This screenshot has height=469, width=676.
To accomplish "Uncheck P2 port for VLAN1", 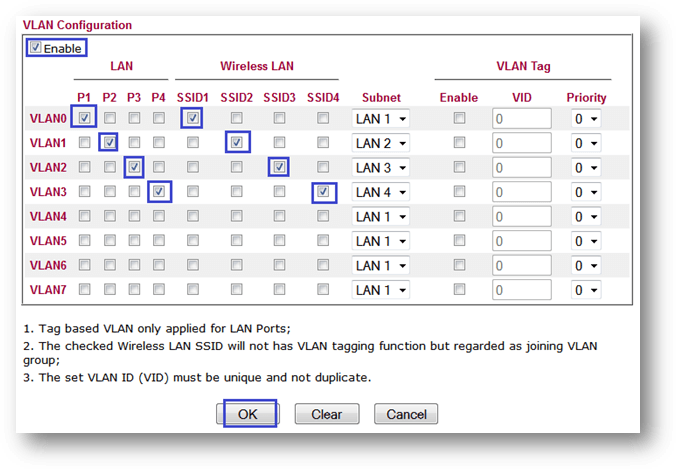I will point(109,143).
